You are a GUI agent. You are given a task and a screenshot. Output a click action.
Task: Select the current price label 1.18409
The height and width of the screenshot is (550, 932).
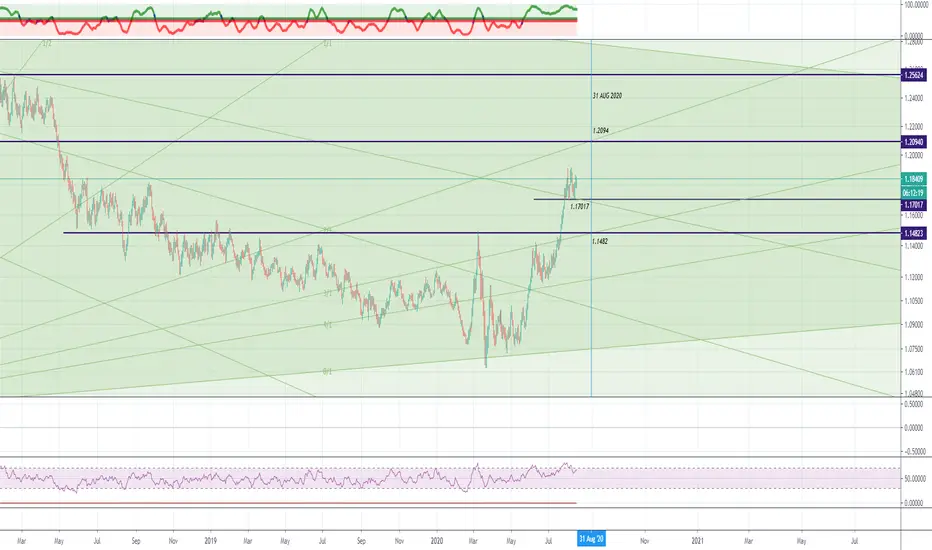click(x=914, y=179)
